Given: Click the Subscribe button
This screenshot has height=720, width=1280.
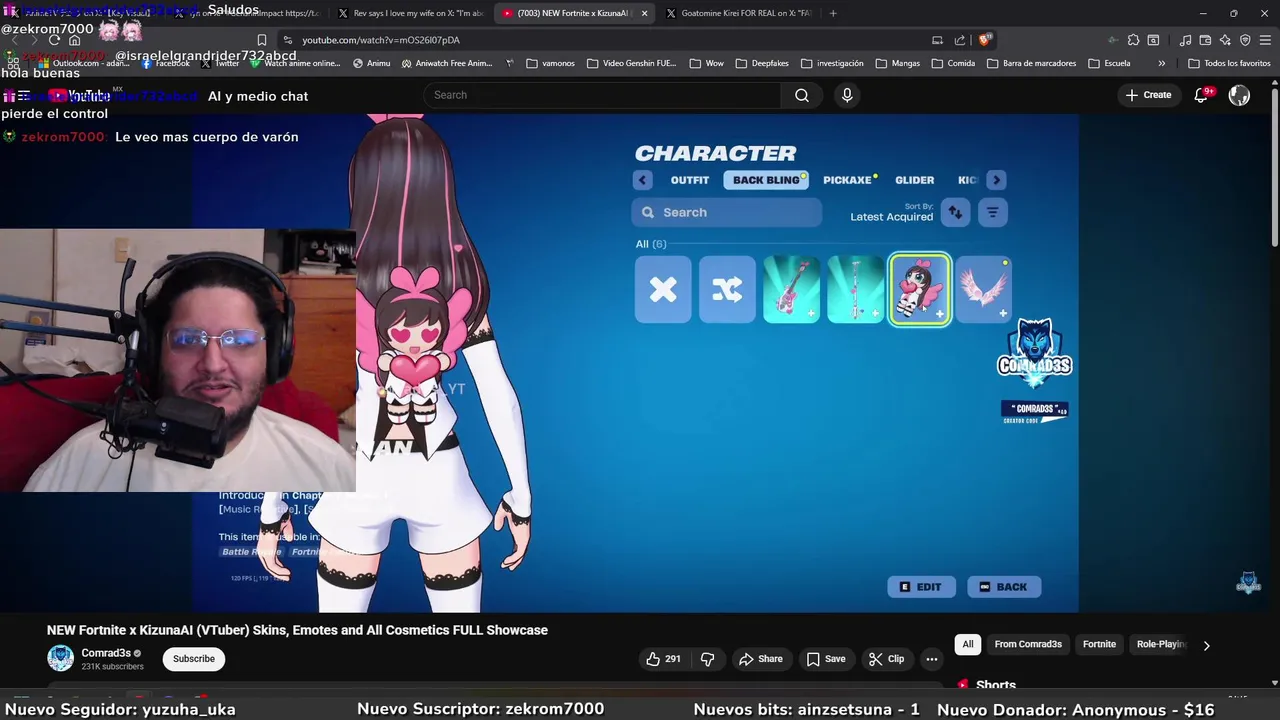Looking at the screenshot, I should tap(194, 659).
